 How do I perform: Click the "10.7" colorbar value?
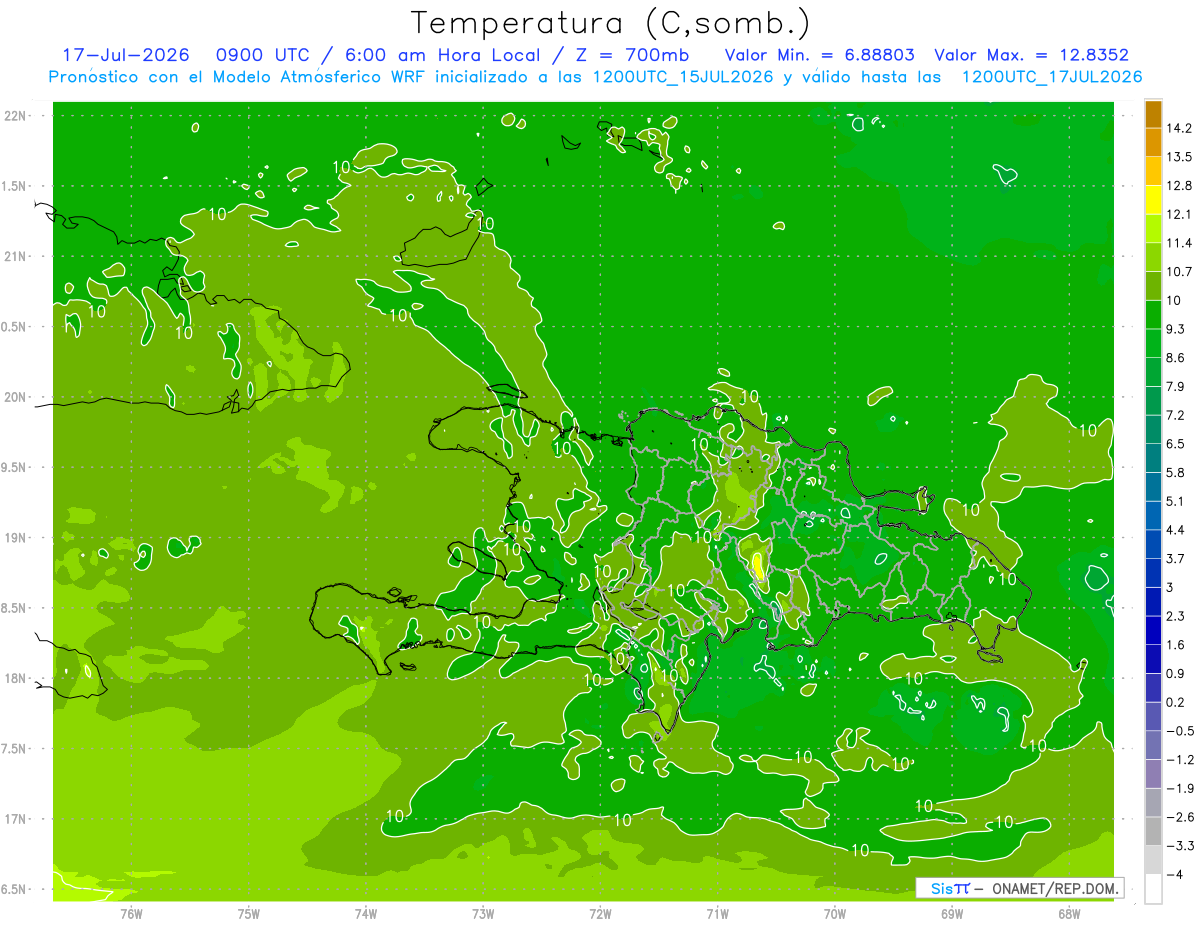point(1179,272)
